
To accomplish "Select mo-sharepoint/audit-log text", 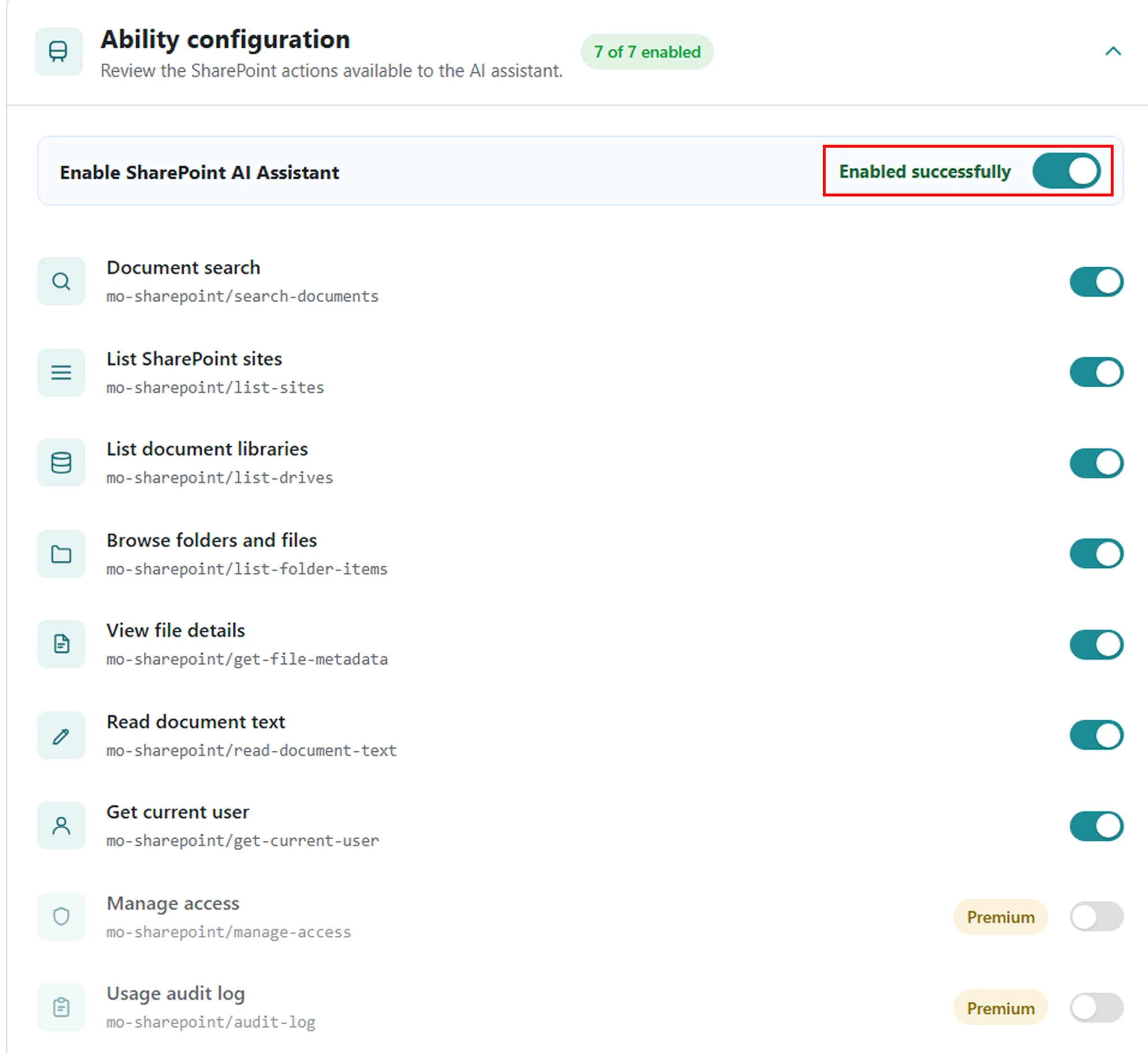I will tap(211, 1022).
